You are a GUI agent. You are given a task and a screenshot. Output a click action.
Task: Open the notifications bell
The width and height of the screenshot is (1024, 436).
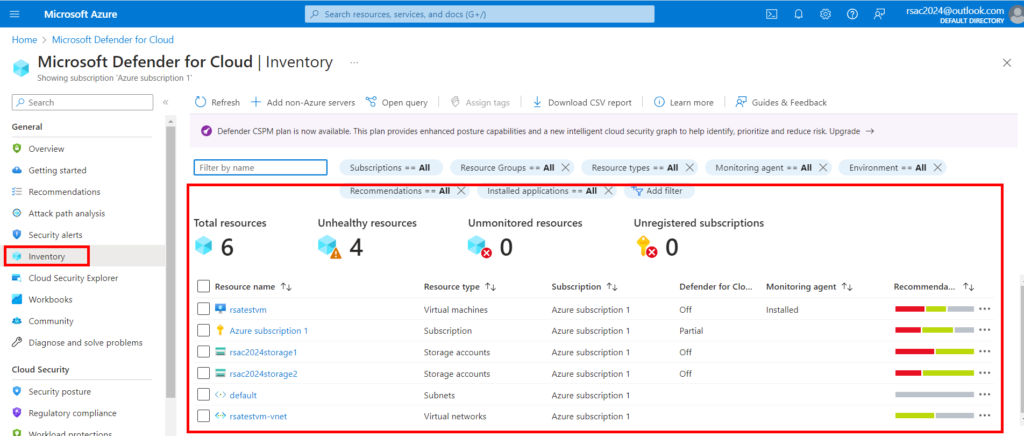[x=798, y=14]
